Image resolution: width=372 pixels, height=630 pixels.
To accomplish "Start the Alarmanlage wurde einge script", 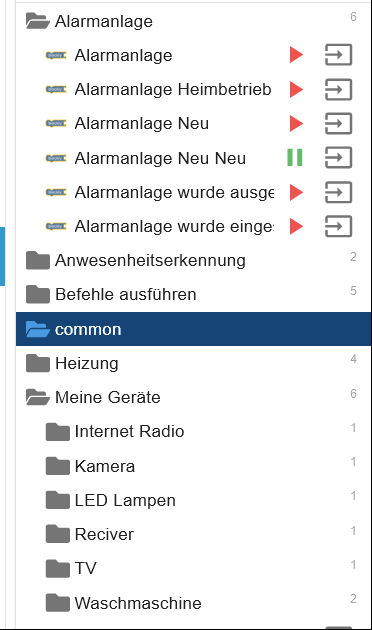I will click(296, 226).
